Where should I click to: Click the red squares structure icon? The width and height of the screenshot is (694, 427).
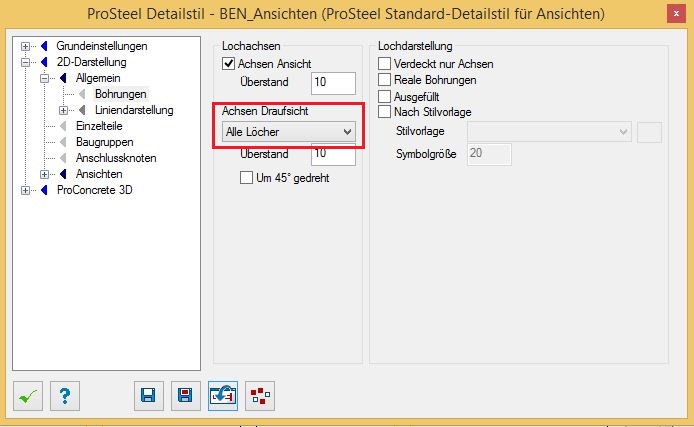pos(260,396)
